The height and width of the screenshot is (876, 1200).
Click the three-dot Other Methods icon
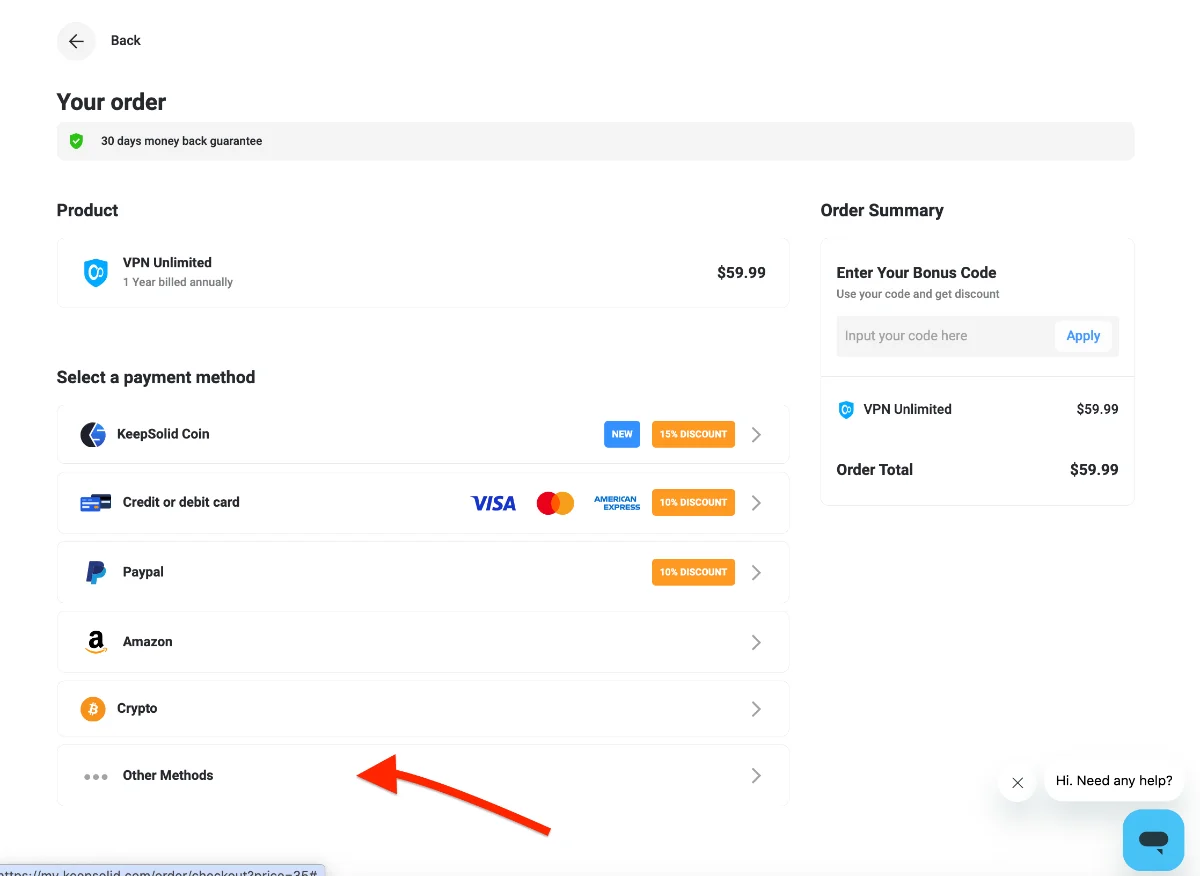tap(96, 776)
